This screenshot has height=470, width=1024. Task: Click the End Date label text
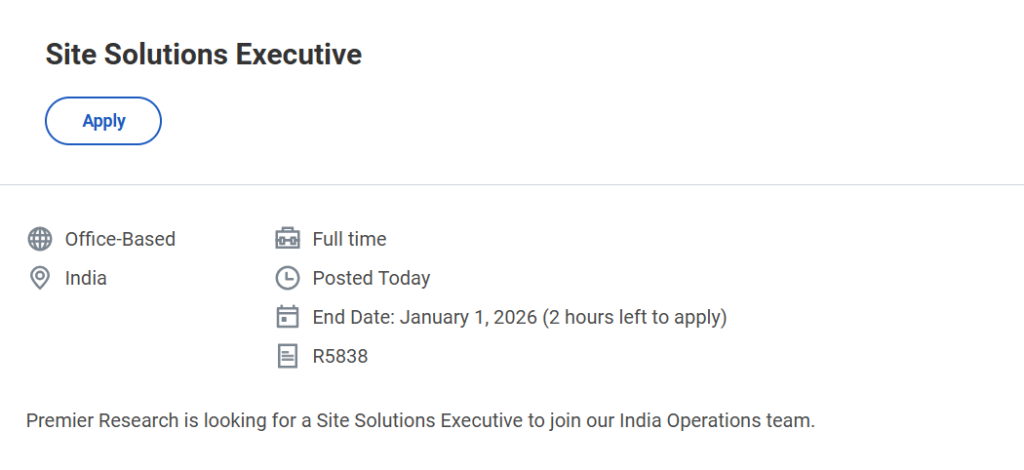[354, 317]
